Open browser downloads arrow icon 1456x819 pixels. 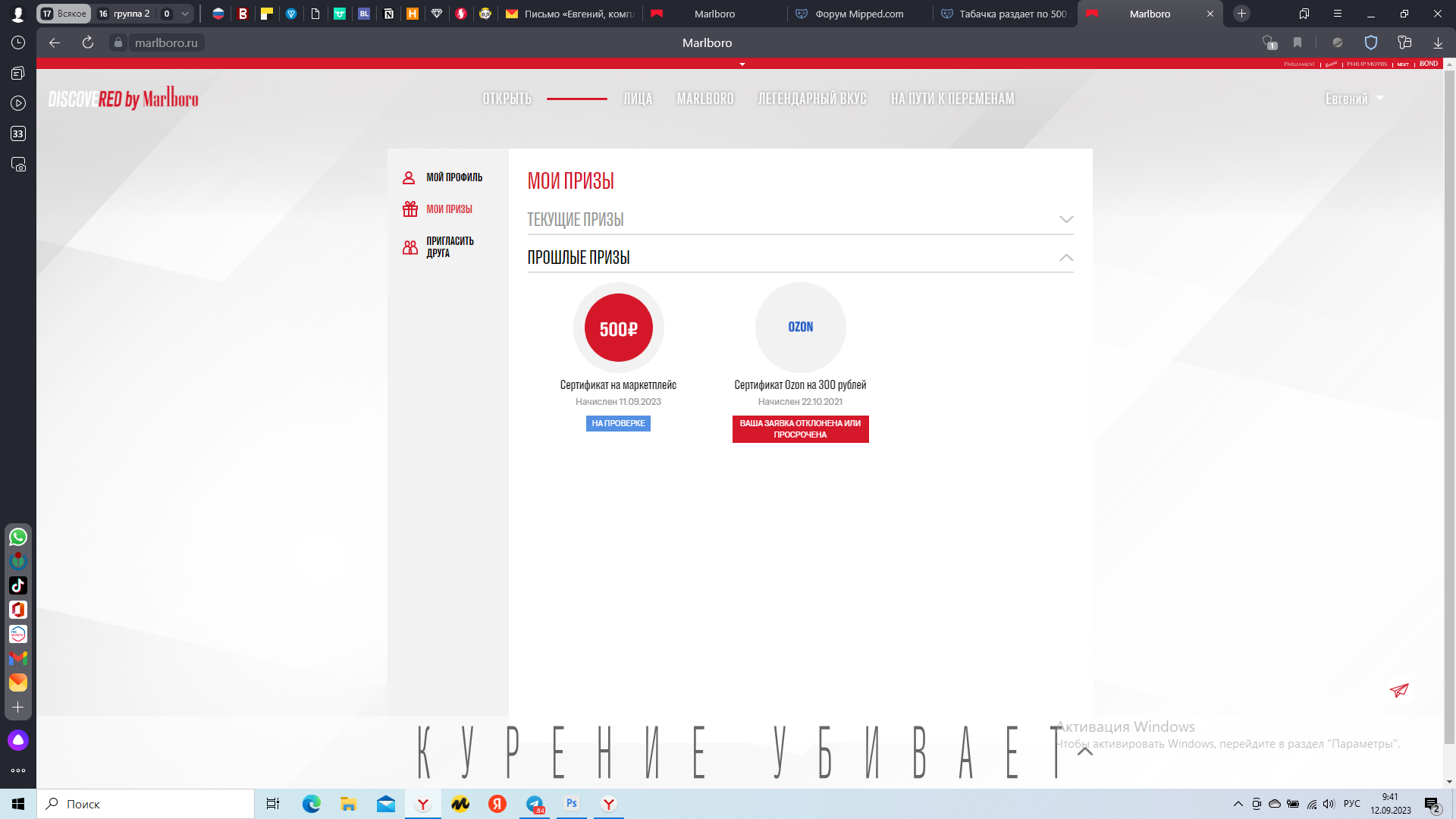click(1438, 42)
